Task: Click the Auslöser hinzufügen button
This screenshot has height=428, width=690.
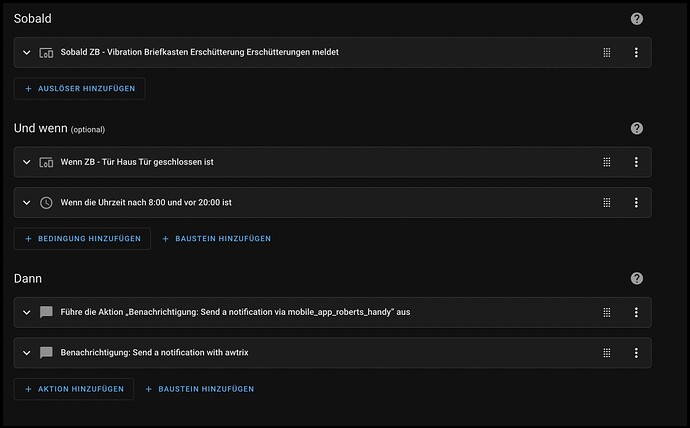Action: click(x=80, y=89)
